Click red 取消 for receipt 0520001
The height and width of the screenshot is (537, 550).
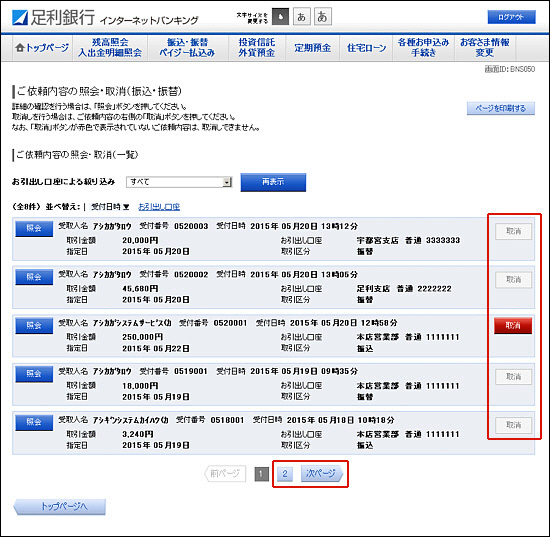click(x=513, y=325)
